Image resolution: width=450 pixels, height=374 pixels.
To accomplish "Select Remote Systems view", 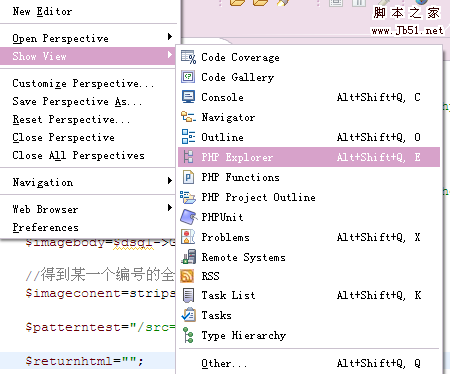I will tap(309, 257).
